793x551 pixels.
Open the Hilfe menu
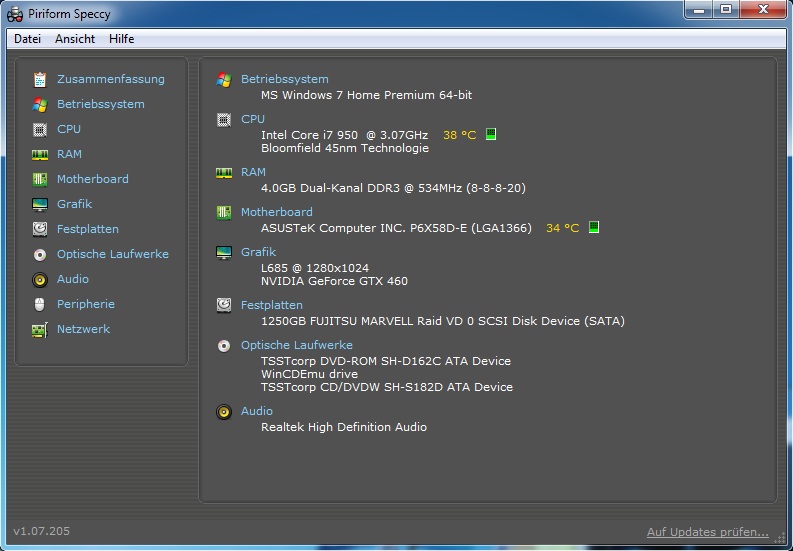pyautogui.click(x=122, y=39)
